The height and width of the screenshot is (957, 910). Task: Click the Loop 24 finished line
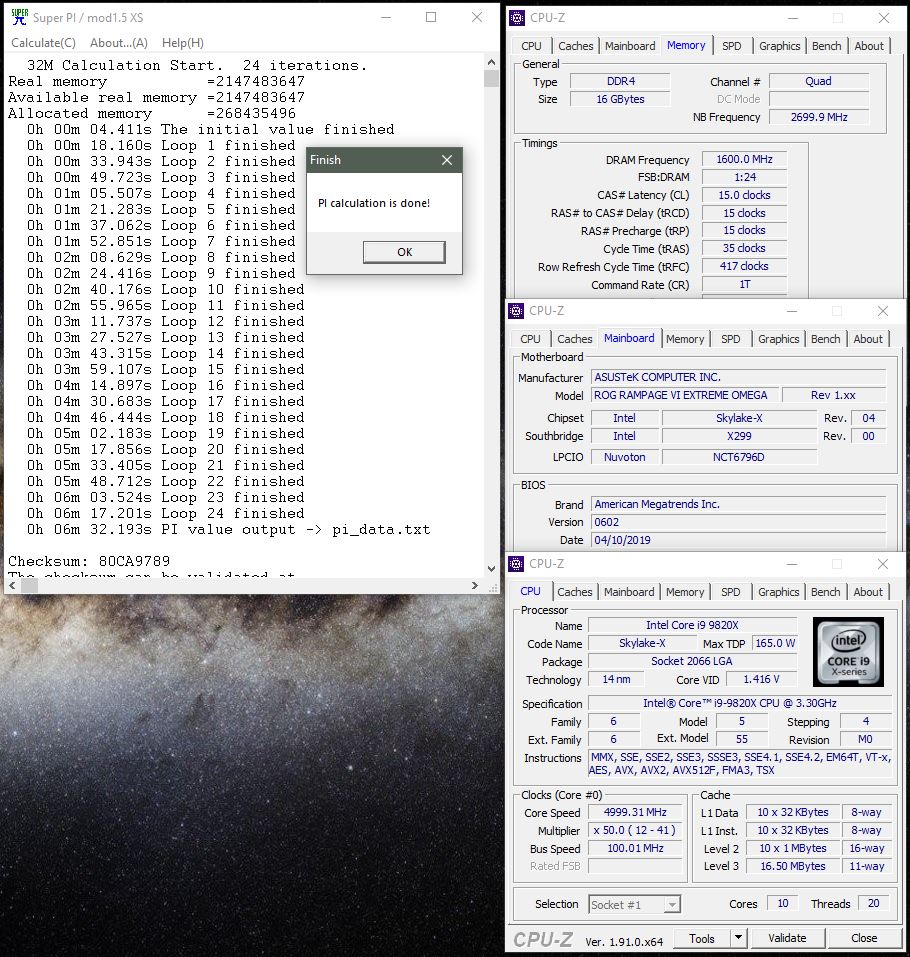click(165, 514)
